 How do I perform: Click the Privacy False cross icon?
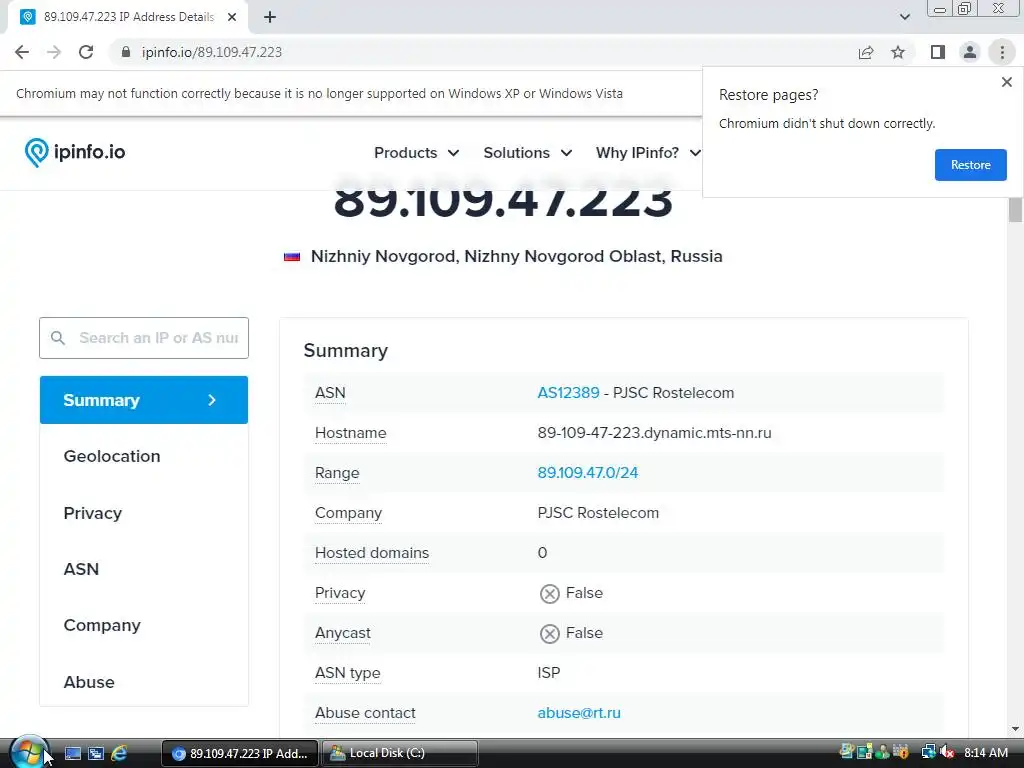(x=550, y=594)
